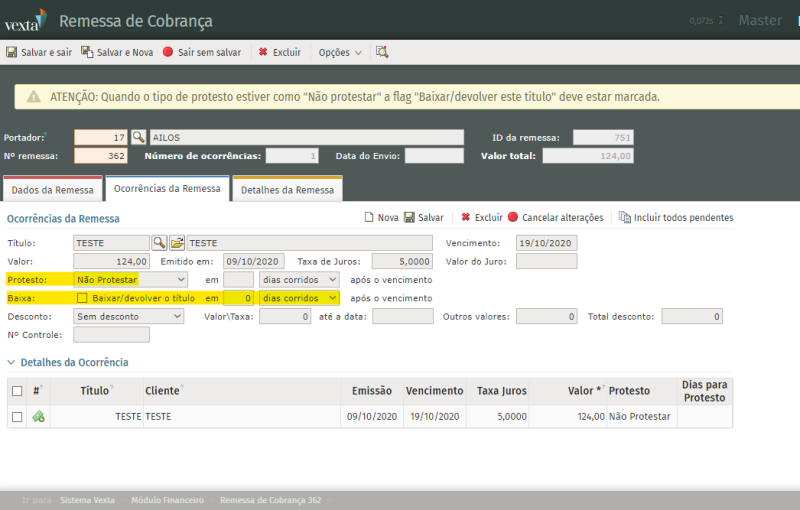Viewport: 800px width, 510px height.
Task: Open the Desconto dropdown
Action: [x=129, y=316]
